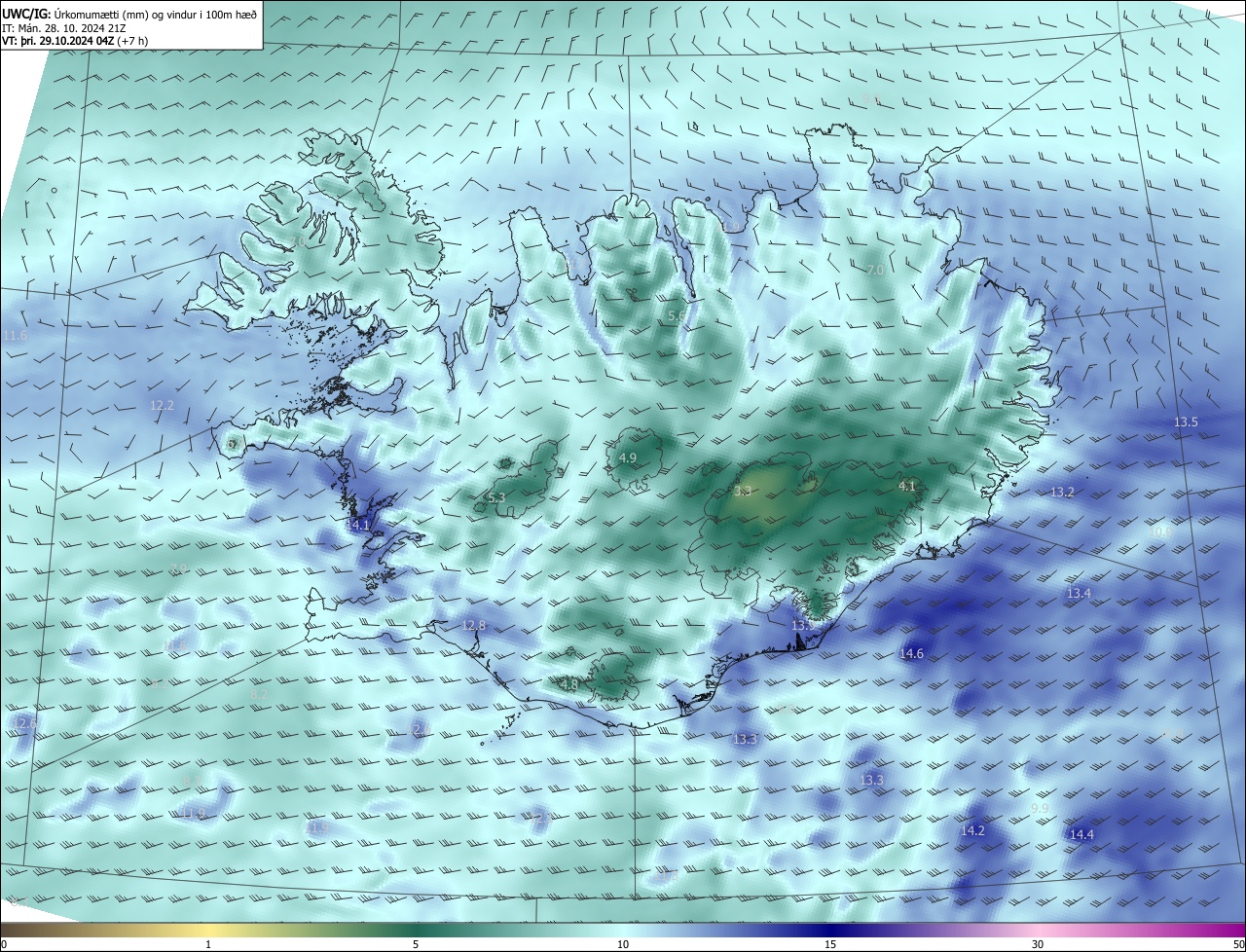Click the 13.4 value label
Viewport: 1246px width, 952px height.
pos(1079,594)
